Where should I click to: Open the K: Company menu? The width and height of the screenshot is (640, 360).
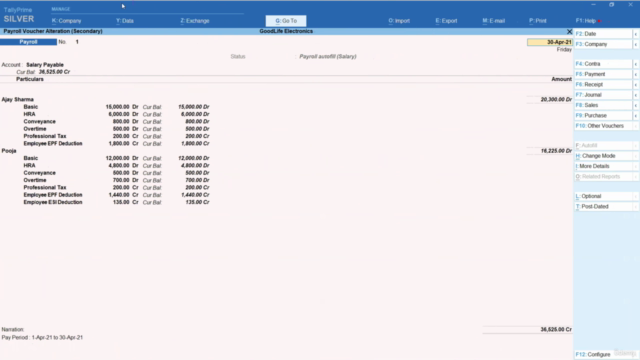click(67, 21)
